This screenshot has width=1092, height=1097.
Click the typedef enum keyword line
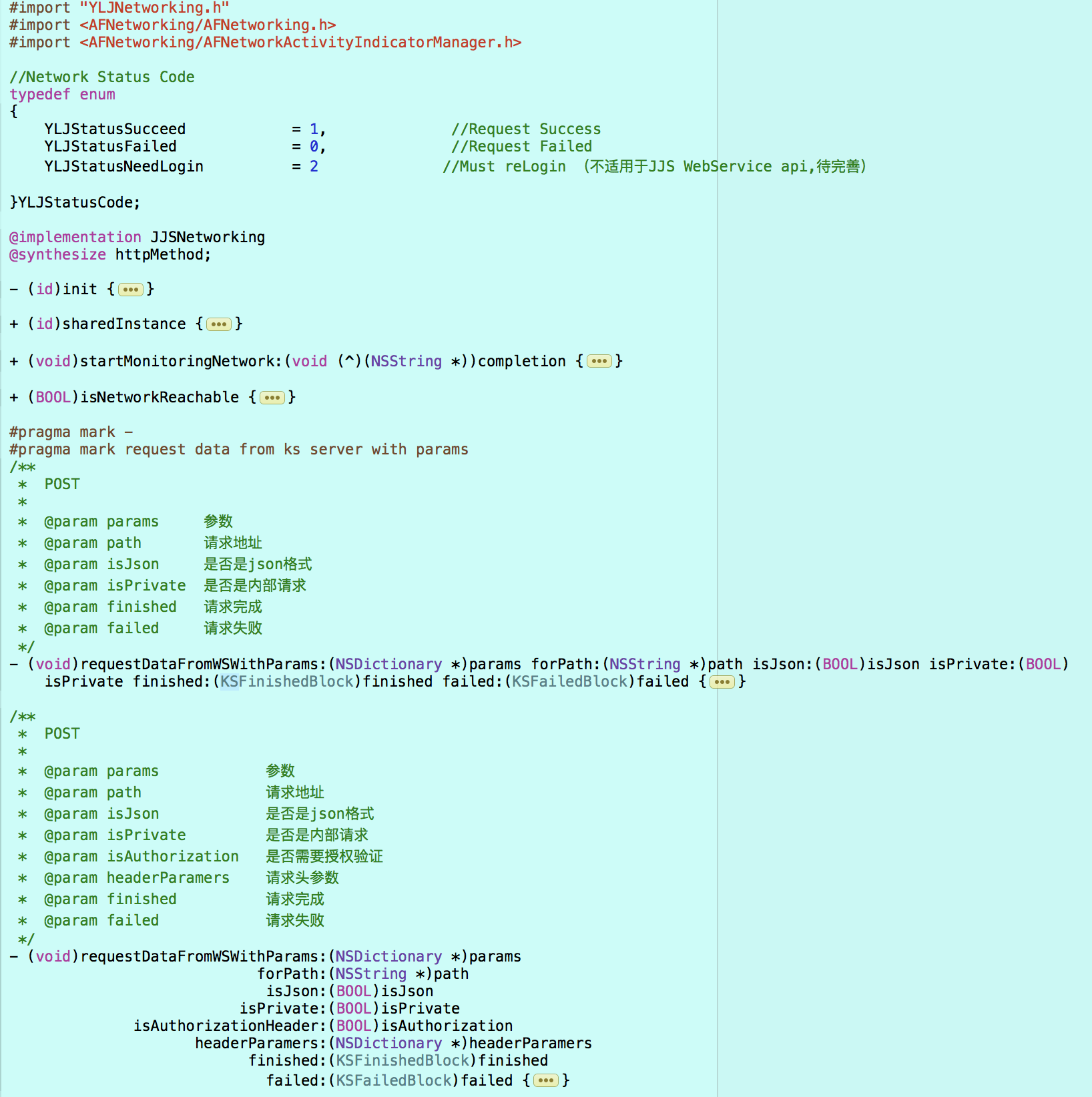62,95
